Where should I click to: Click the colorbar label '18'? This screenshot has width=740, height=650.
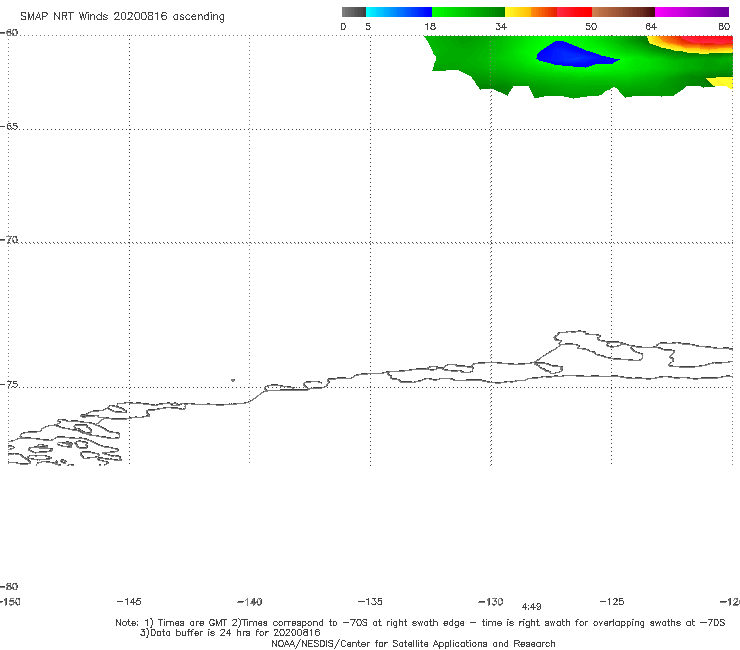pos(430,27)
